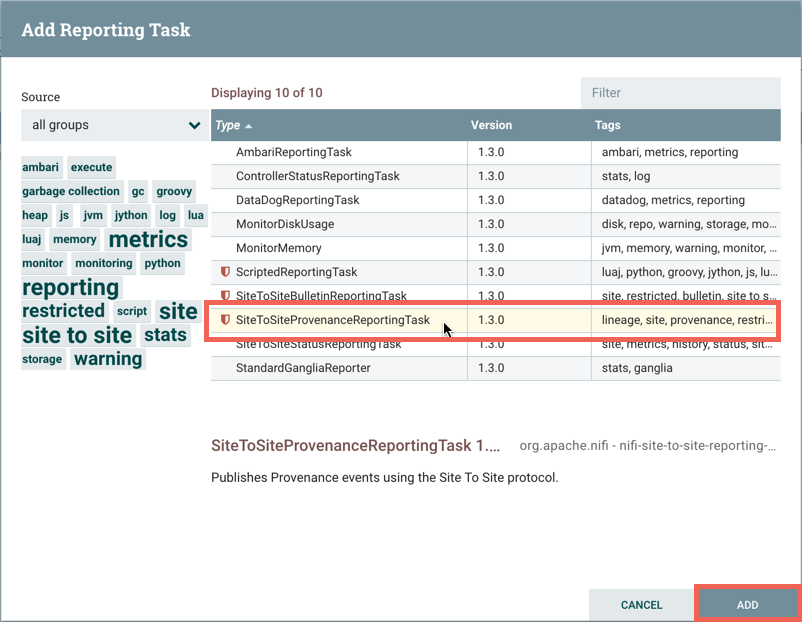802x622 pixels.
Task: Filter by the ambari tag
Action: 41,167
